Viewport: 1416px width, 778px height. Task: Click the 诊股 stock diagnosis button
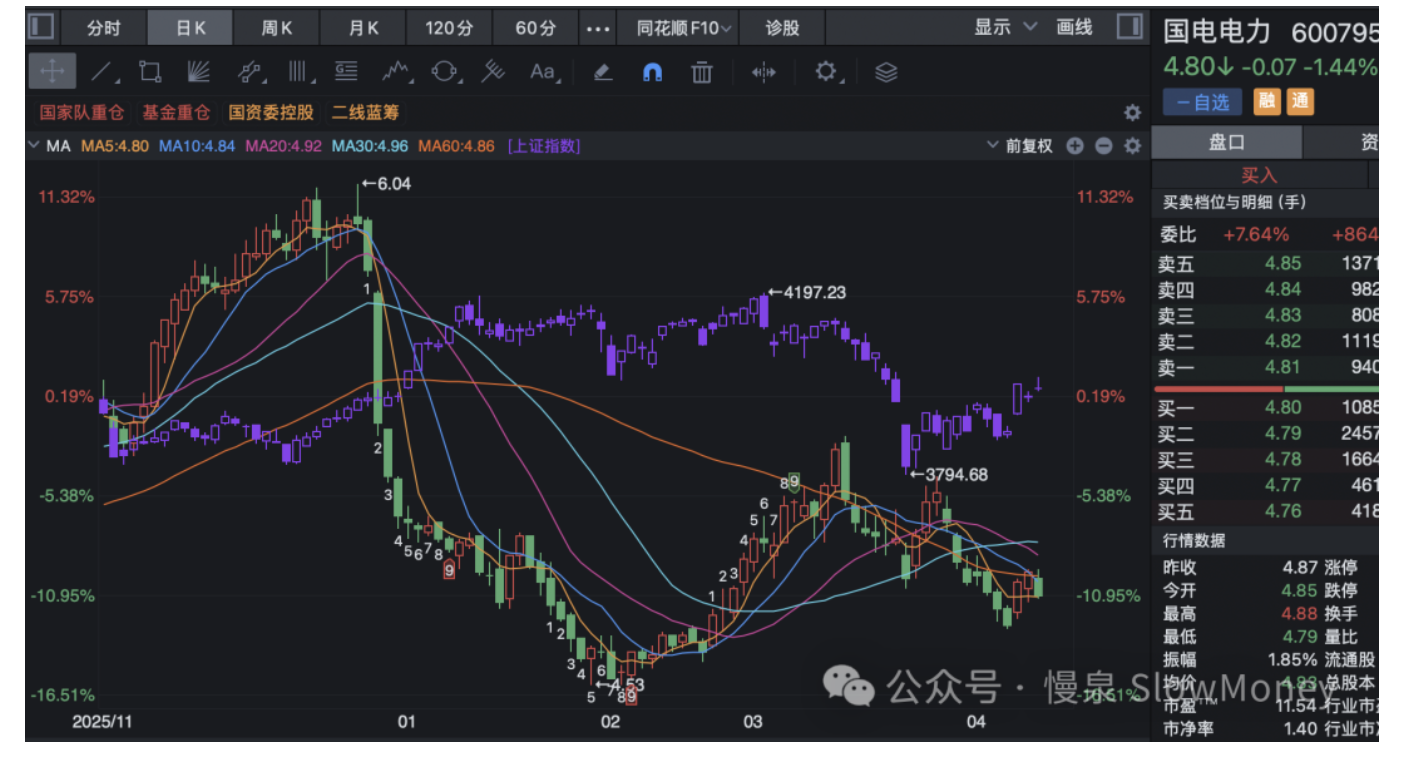[x=782, y=28]
